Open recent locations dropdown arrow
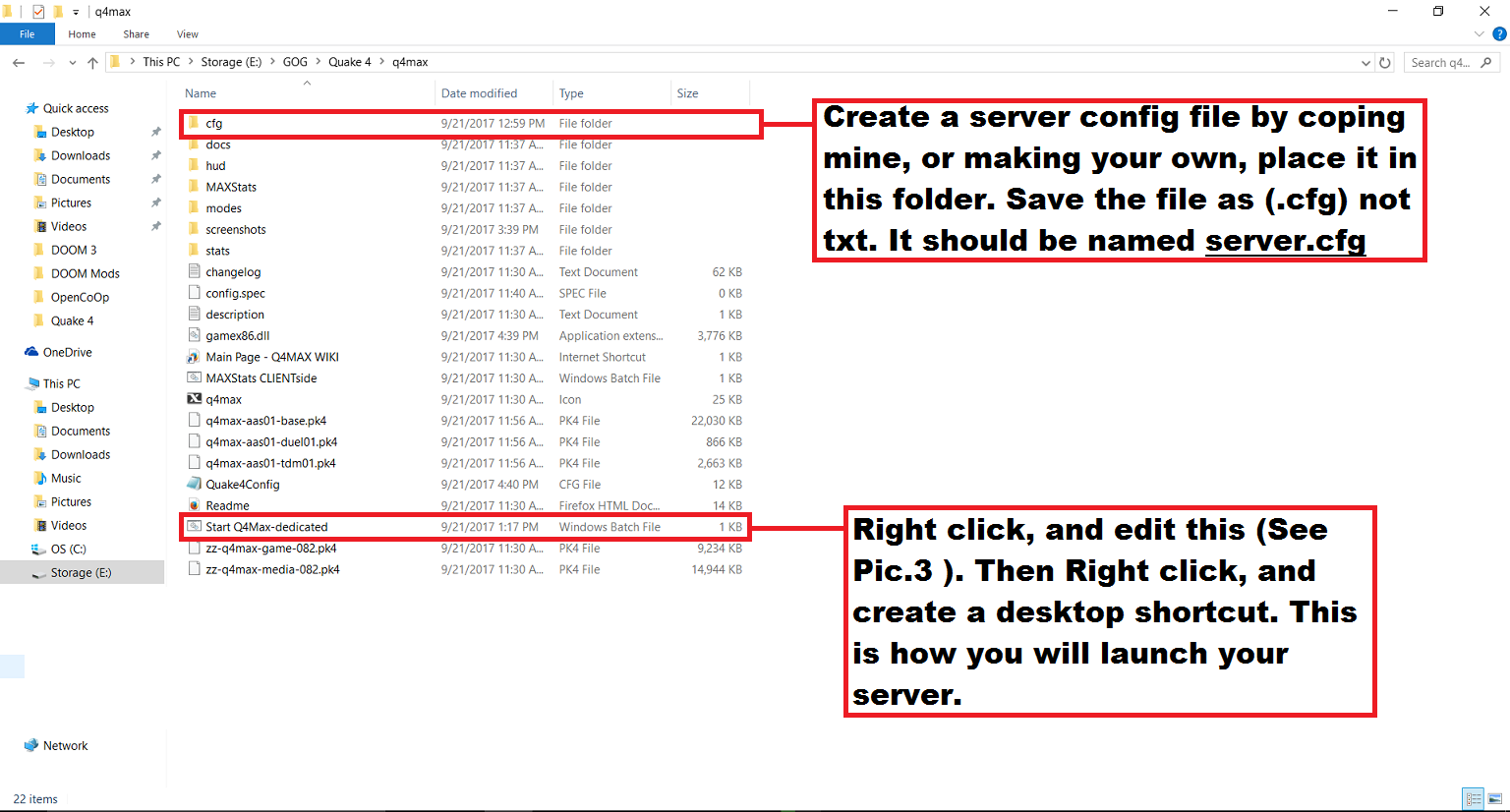This screenshot has height=812, width=1510. tap(72, 62)
